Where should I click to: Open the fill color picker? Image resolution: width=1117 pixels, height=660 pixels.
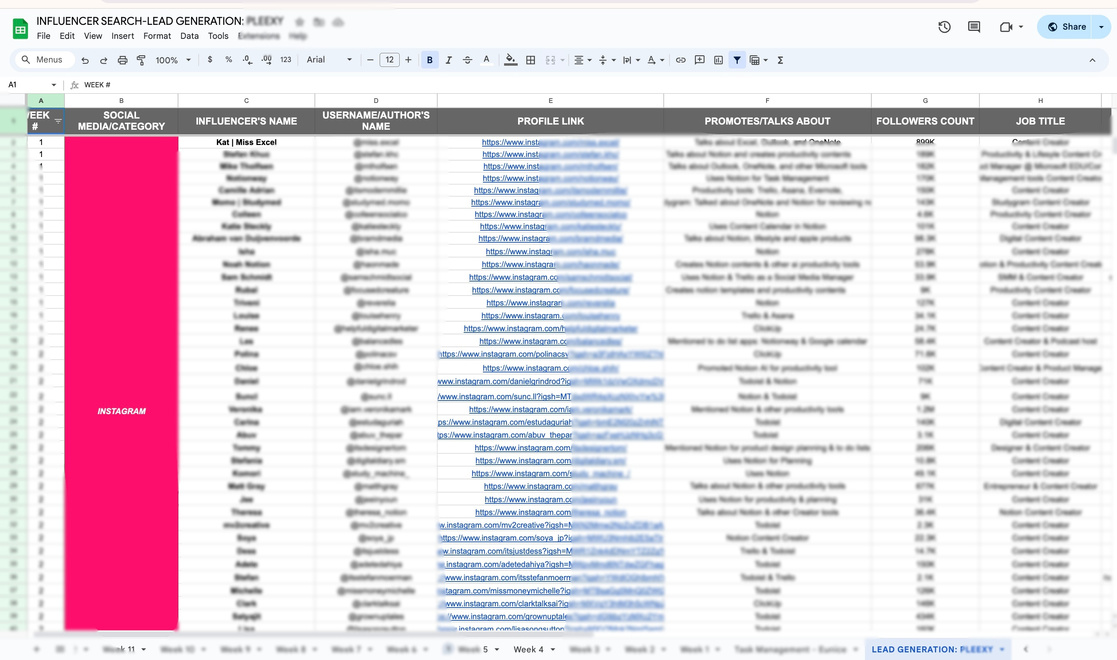click(x=511, y=61)
